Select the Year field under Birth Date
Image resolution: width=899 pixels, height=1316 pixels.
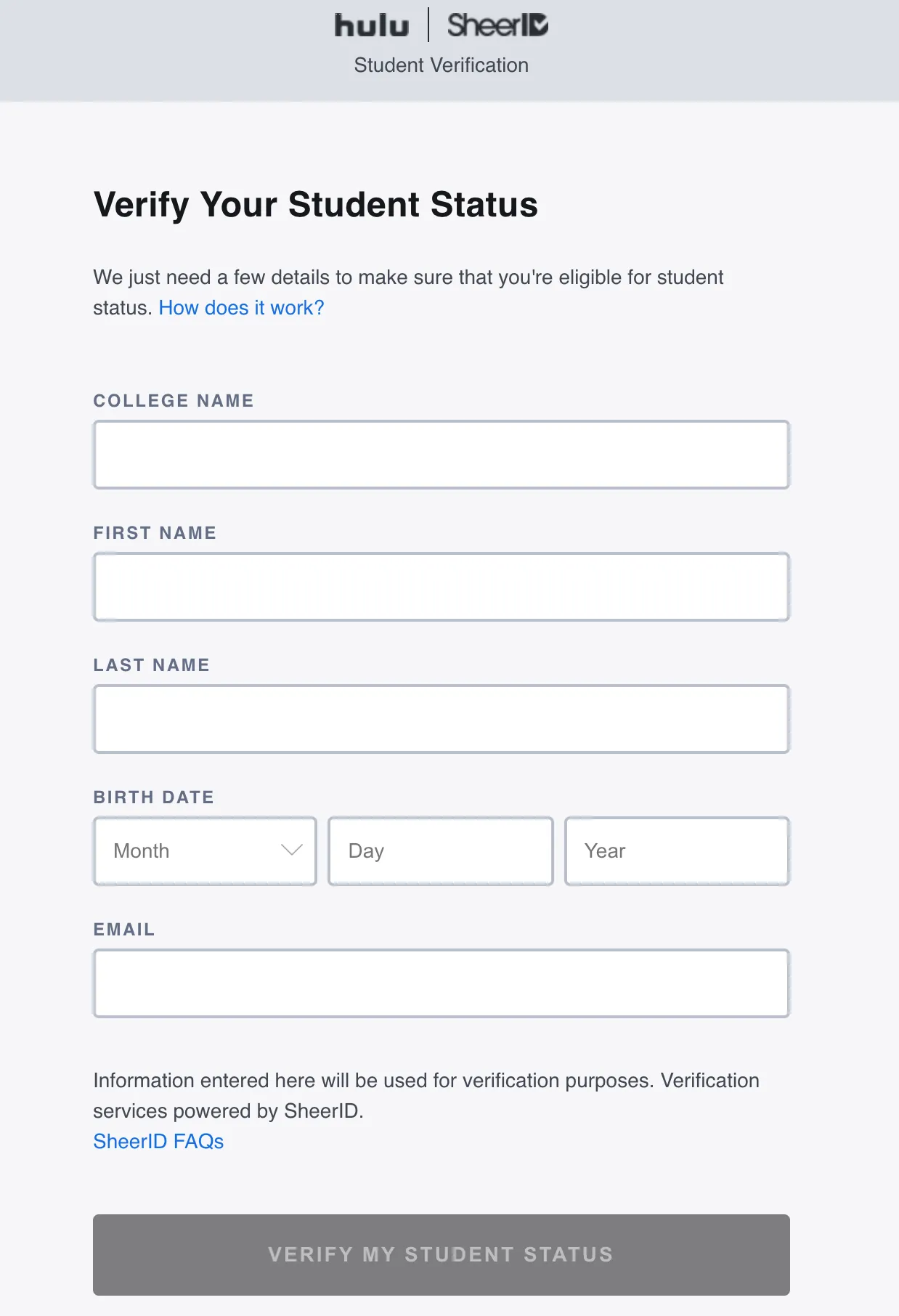677,850
